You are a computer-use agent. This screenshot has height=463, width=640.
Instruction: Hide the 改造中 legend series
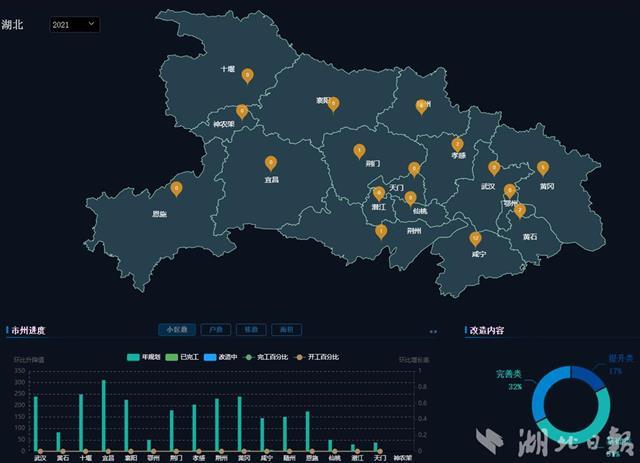click(225, 357)
